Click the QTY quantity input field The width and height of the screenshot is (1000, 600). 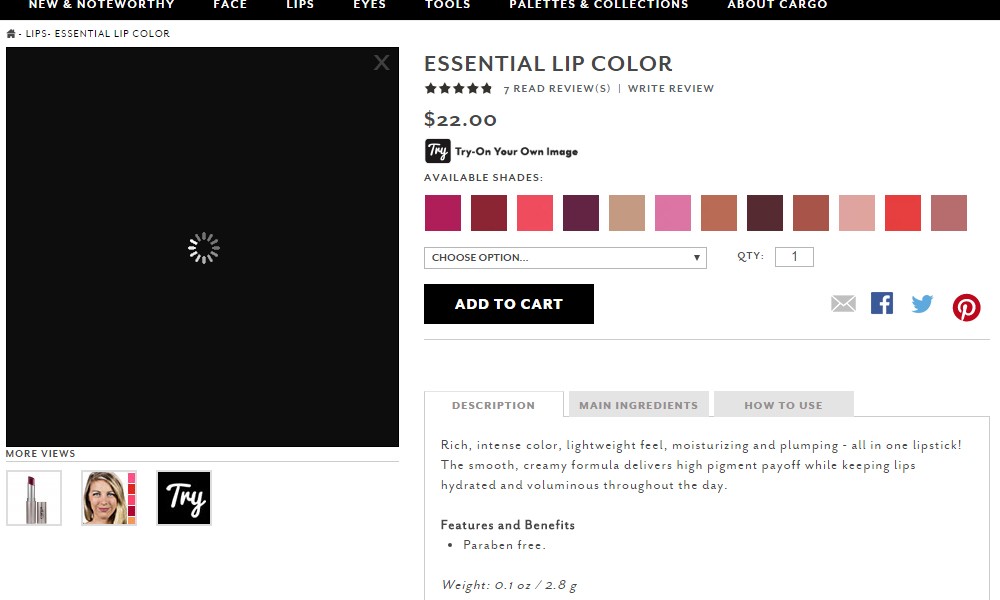(x=794, y=257)
